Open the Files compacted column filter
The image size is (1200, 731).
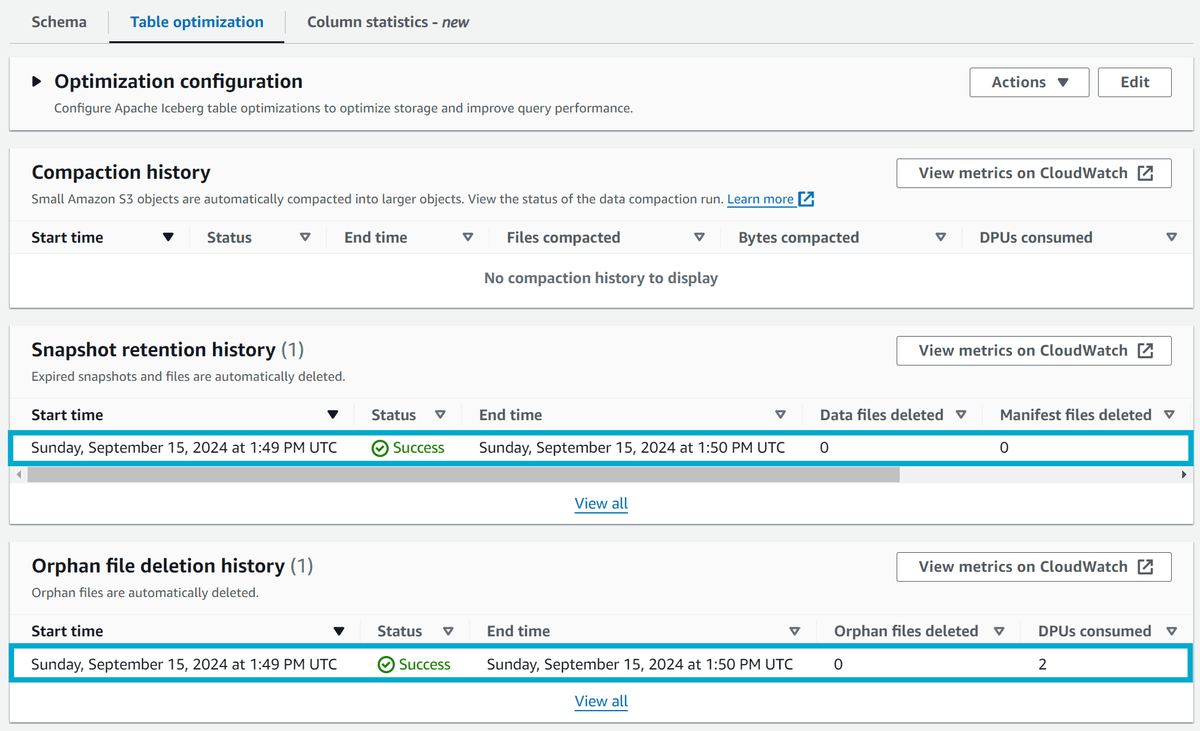699,237
